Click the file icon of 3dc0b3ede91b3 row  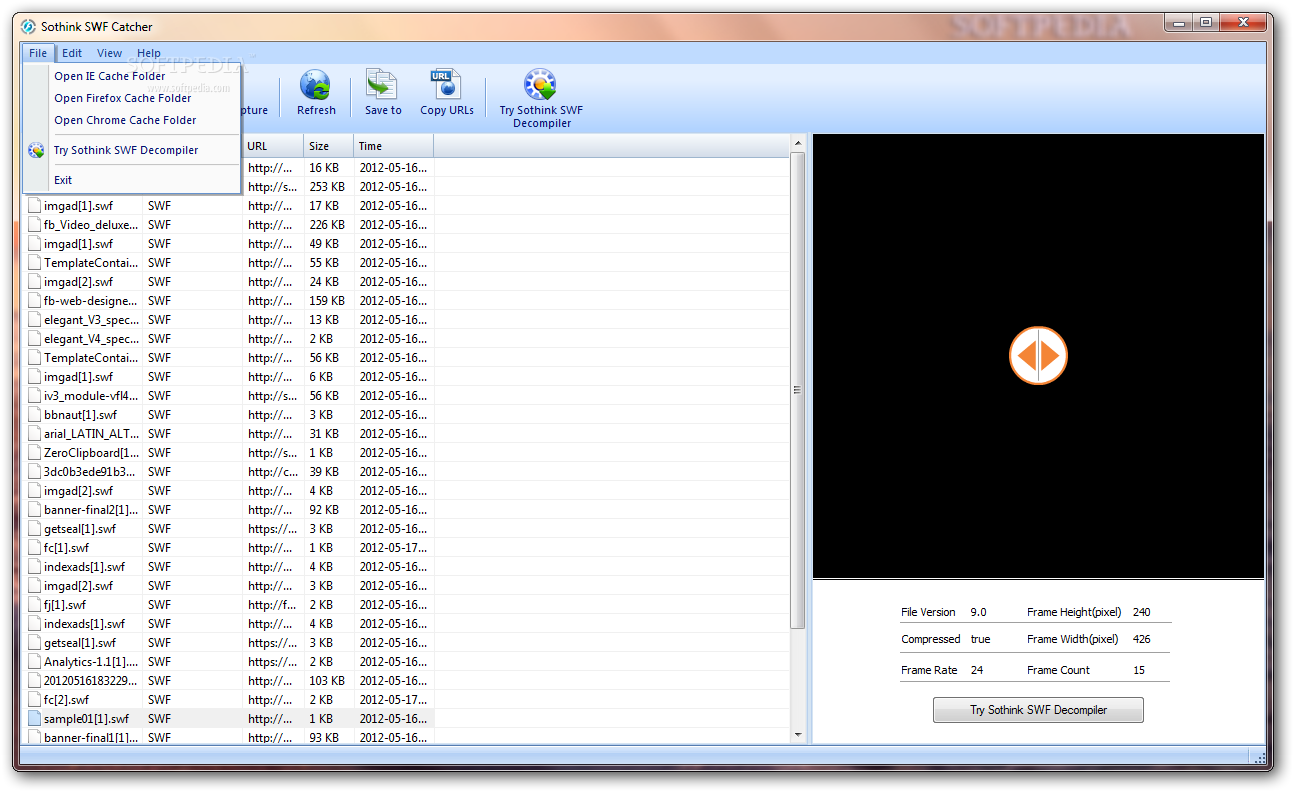coord(34,472)
